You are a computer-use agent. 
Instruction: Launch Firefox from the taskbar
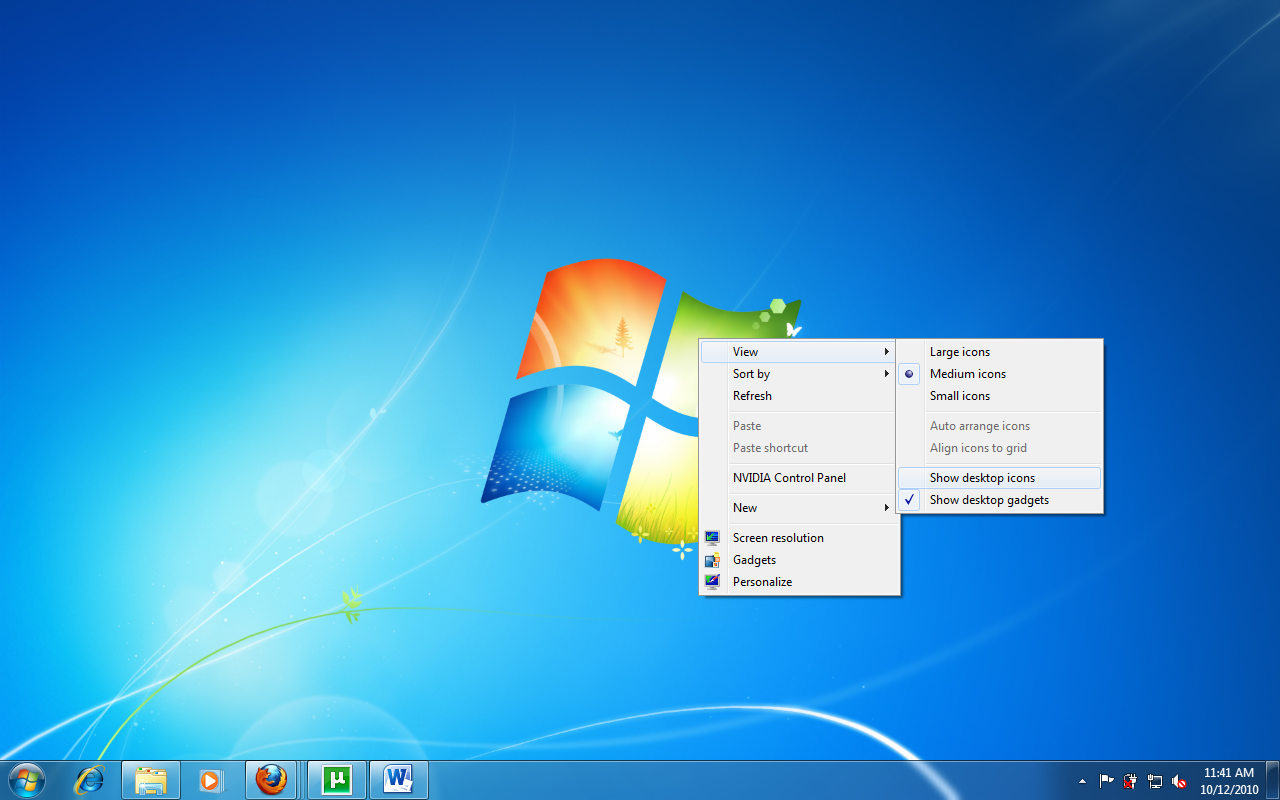273,780
